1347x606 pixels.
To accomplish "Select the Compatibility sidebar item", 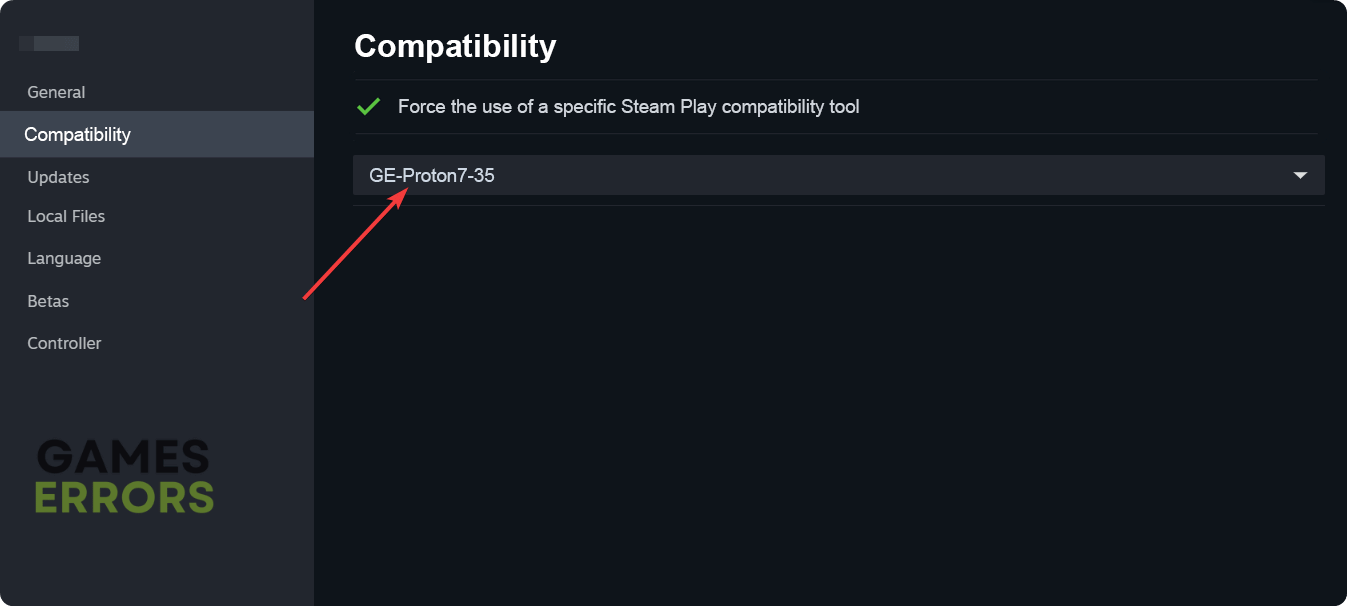I will (78, 134).
